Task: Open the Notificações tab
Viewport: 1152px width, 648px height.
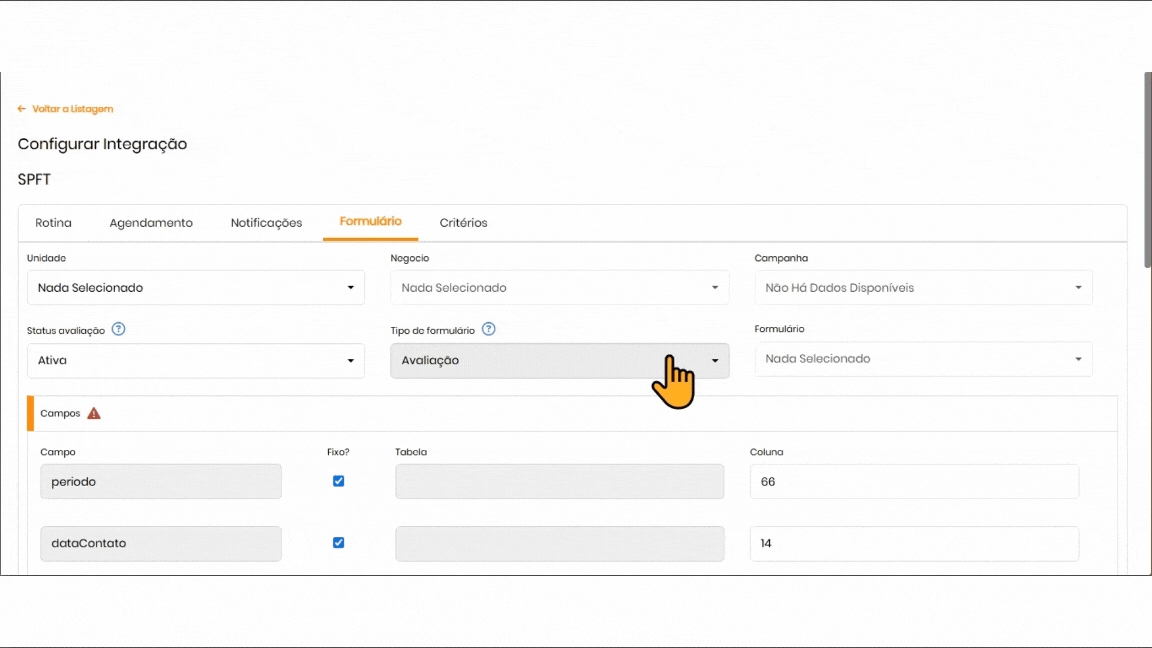Action: click(266, 223)
